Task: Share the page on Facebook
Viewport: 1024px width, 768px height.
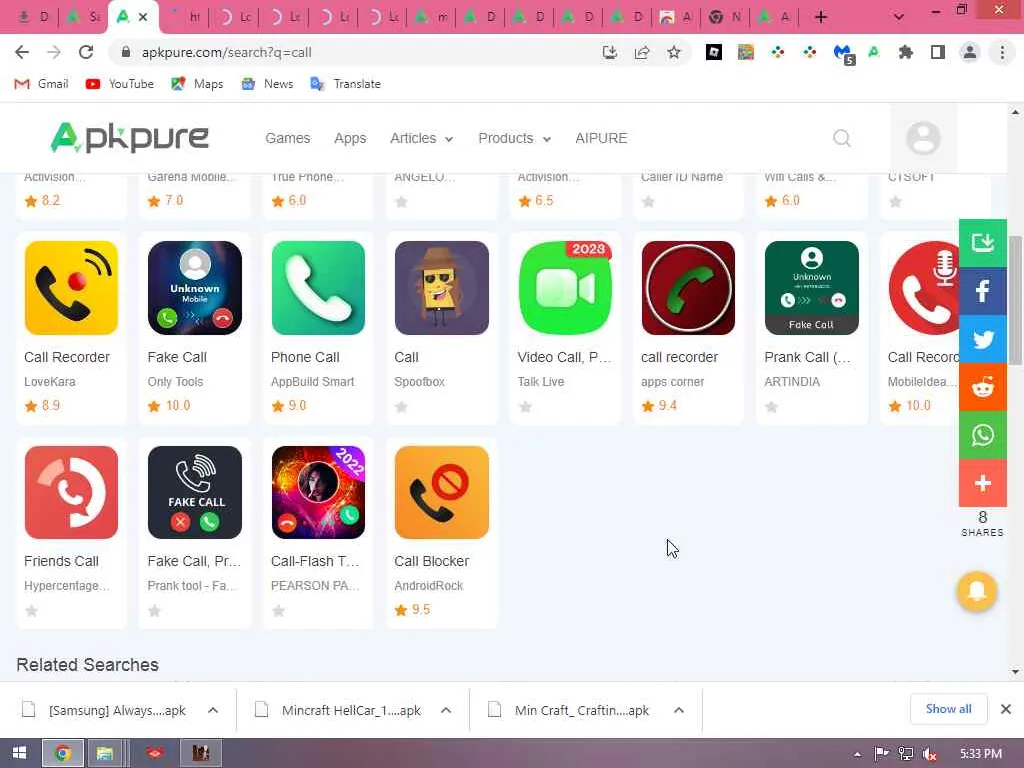Action: tap(983, 291)
